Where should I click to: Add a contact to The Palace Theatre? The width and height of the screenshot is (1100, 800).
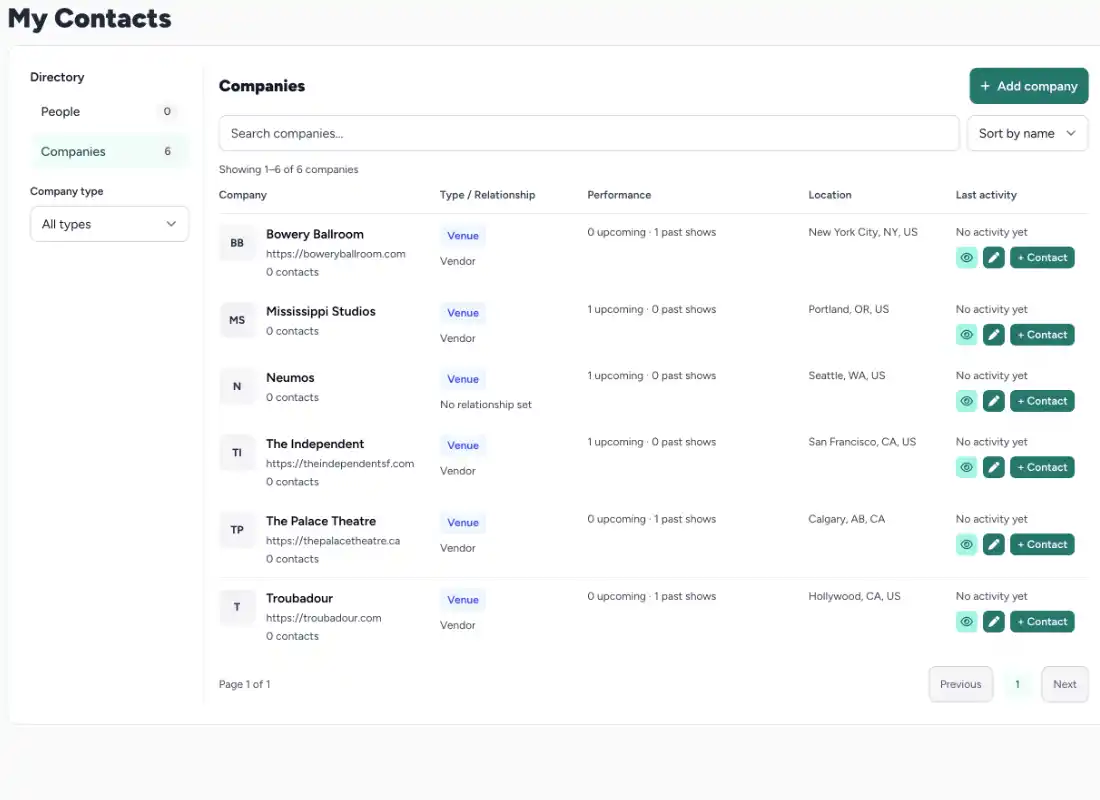pyautogui.click(x=1042, y=545)
